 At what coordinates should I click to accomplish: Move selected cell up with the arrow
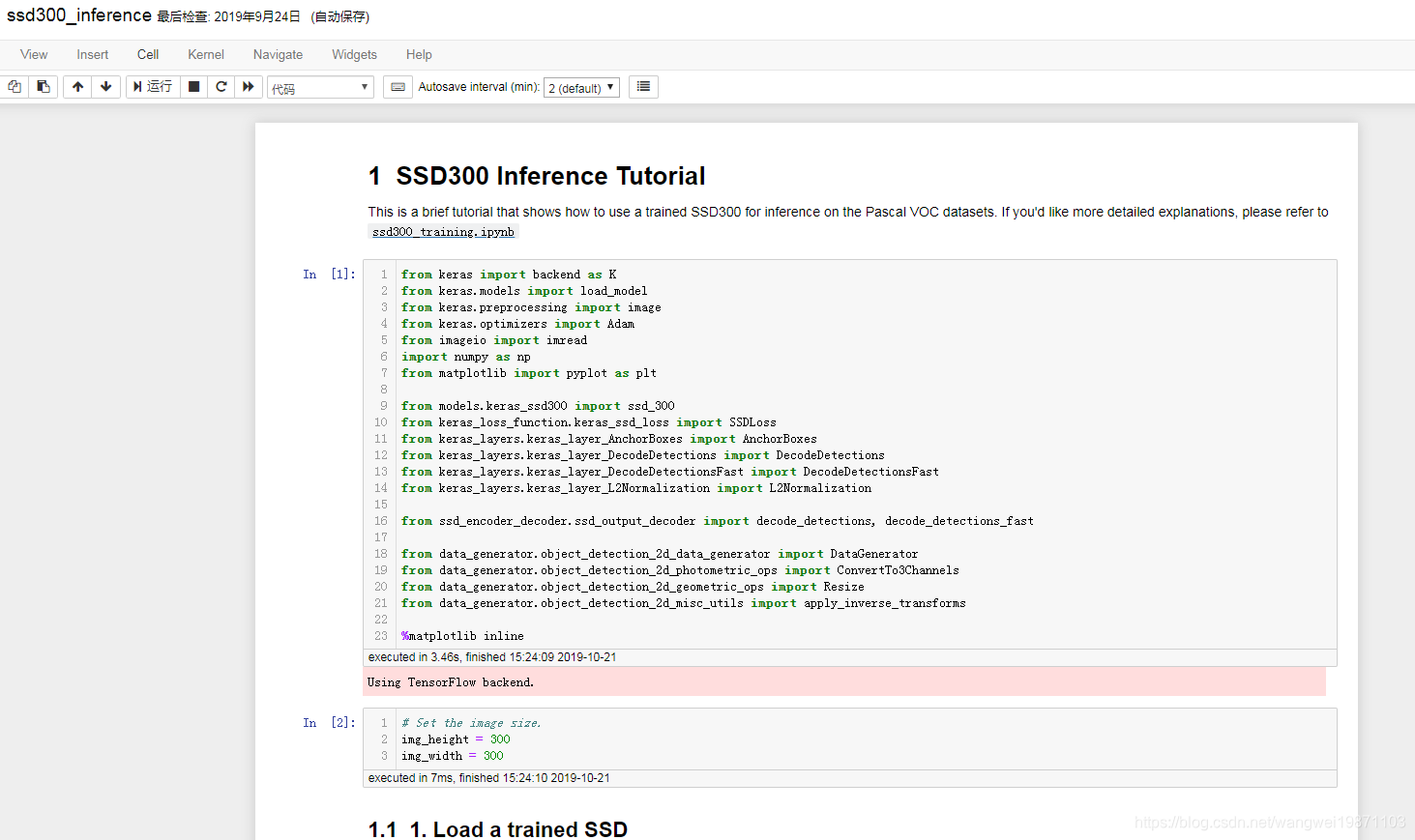click(78, 87)
